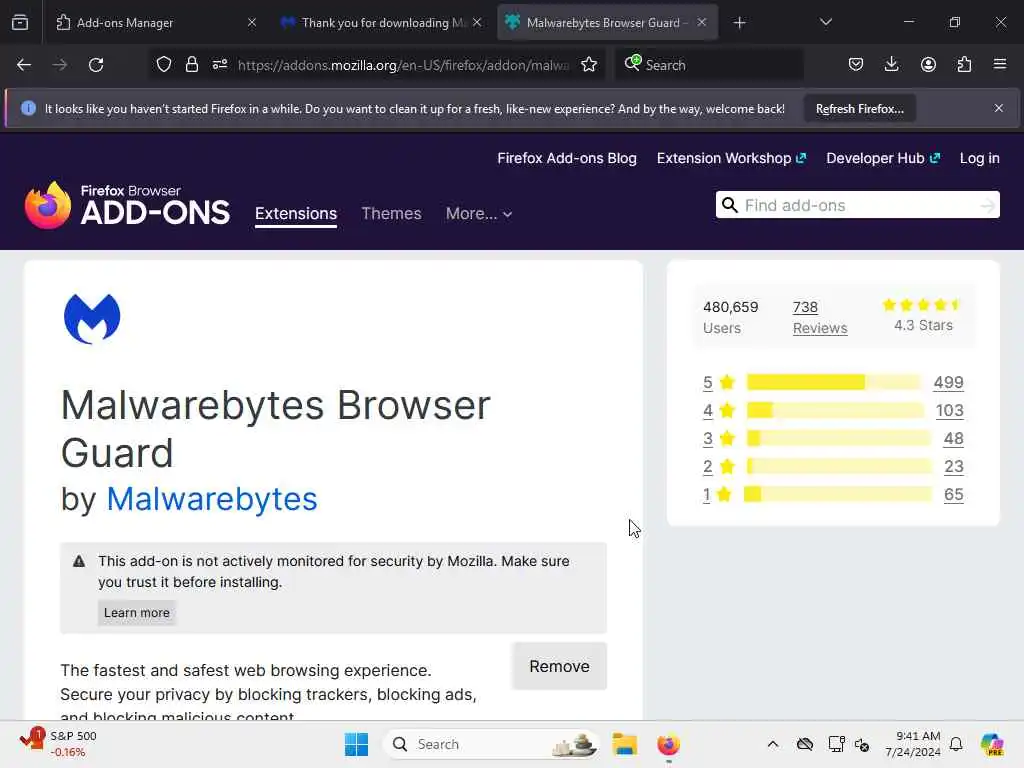Click the Windows taskbar Search box
This screenshot has height=768, width=1024.
491,744
